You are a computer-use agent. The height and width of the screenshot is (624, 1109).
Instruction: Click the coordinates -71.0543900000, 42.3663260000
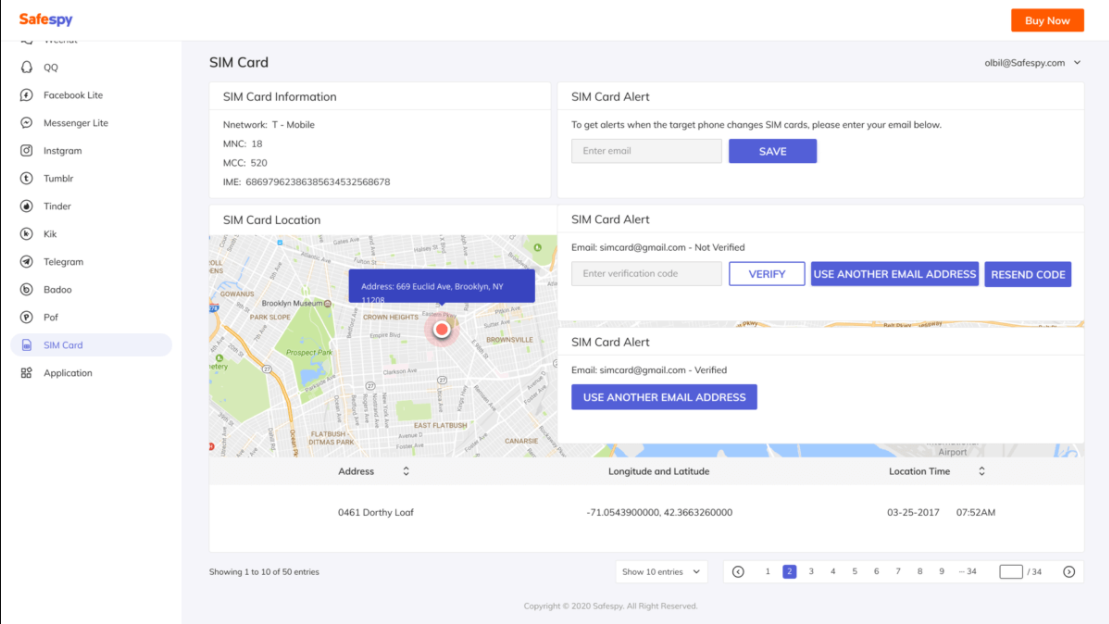(659, 512)
